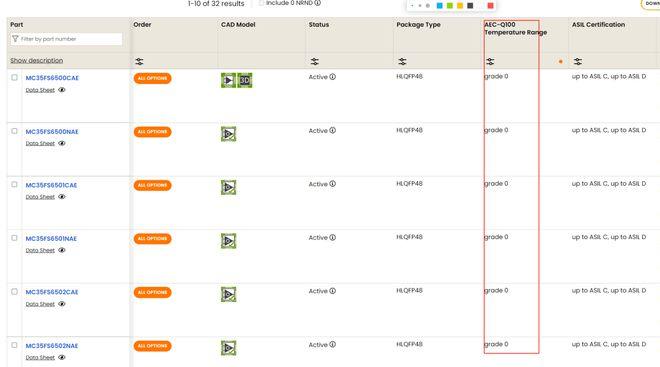The height and width of the screenshot is (367, 660).
Task: Open the MC35FS6501CAE part link
Action: click(51, 185)
